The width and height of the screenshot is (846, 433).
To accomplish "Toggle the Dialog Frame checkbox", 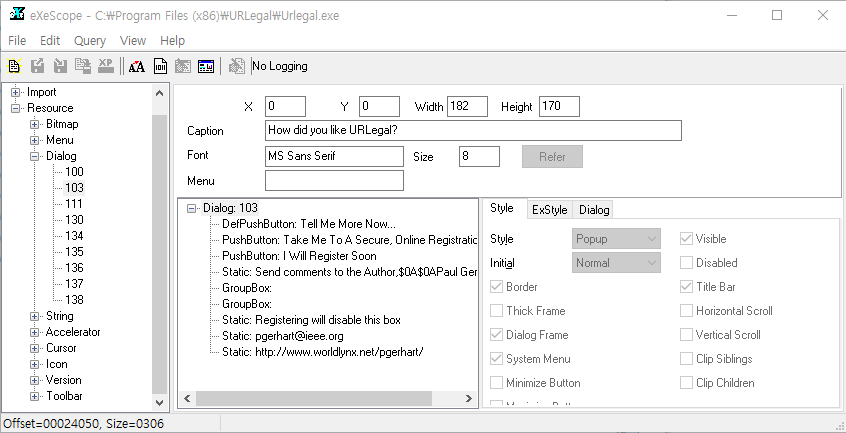I will (x=496, y=335).
